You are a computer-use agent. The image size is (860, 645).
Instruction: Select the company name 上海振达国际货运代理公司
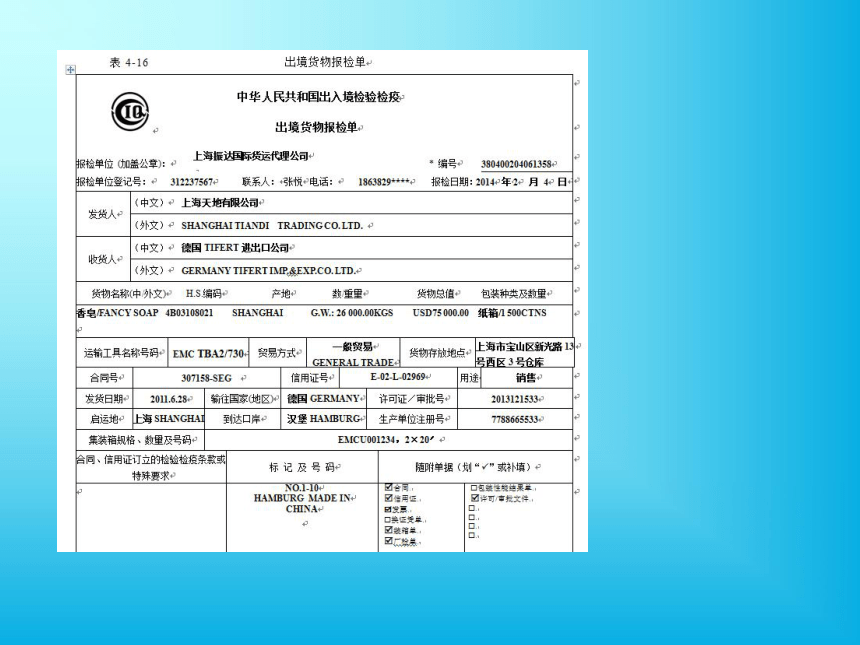click(251, 156)
